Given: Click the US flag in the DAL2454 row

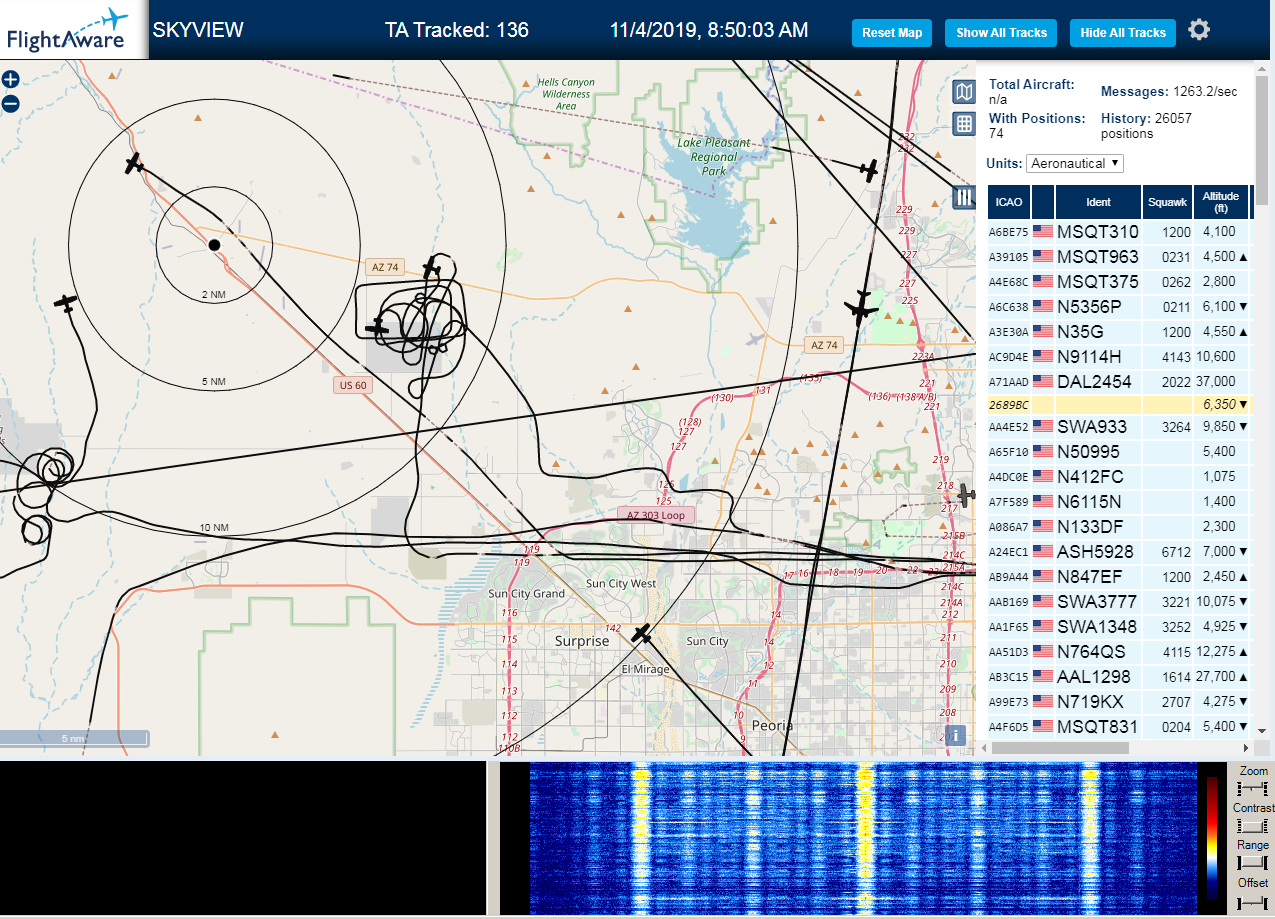Looking at the screenshot, I should (1043, 381).
